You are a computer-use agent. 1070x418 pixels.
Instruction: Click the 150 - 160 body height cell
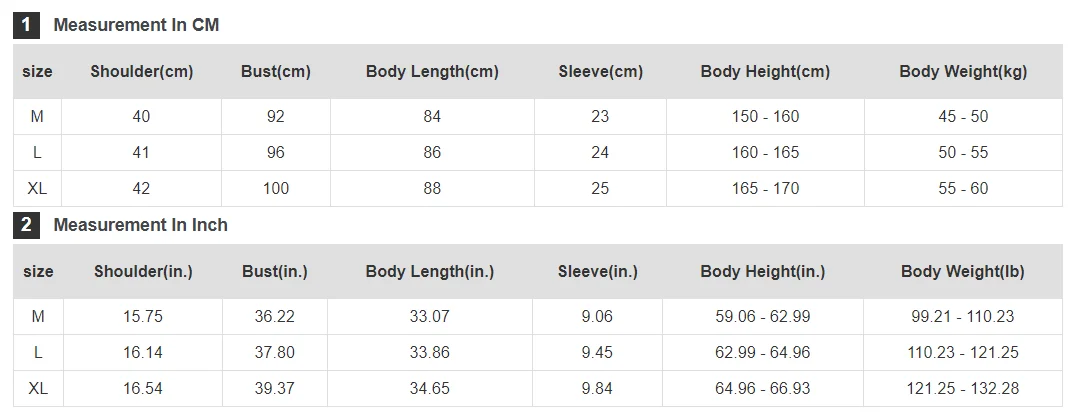click(x=765, y=117)
